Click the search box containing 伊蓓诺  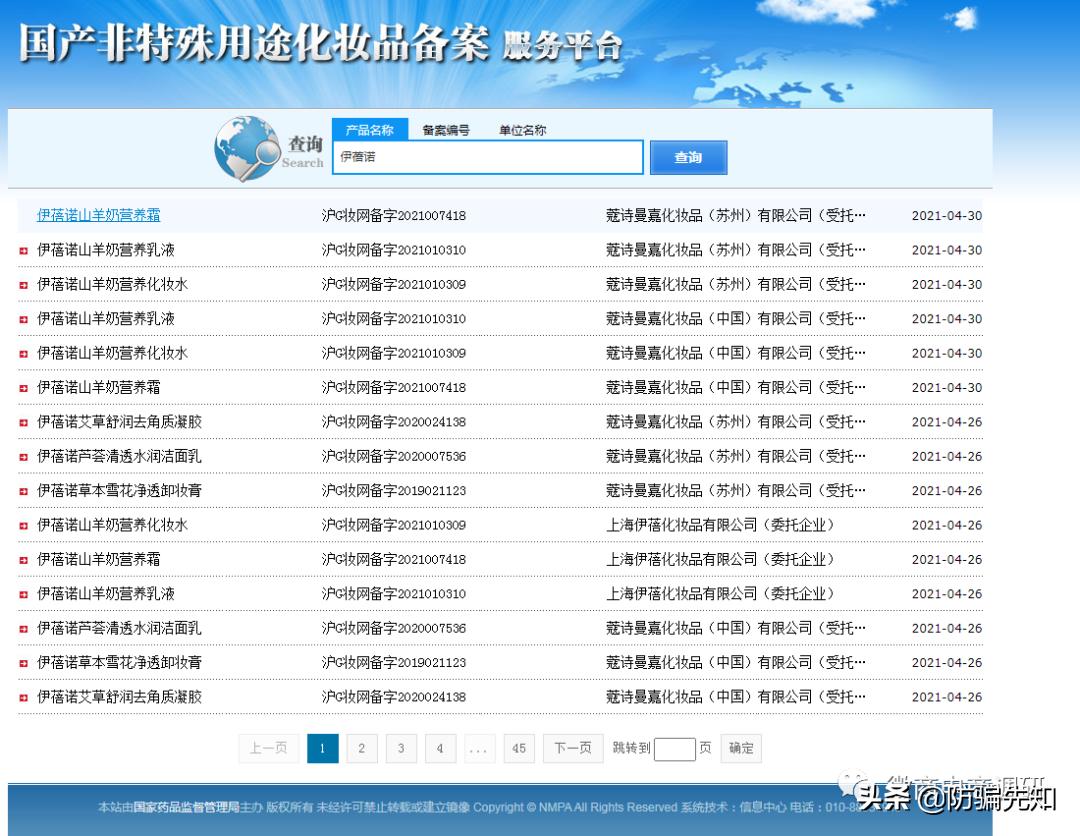[487, 157]
